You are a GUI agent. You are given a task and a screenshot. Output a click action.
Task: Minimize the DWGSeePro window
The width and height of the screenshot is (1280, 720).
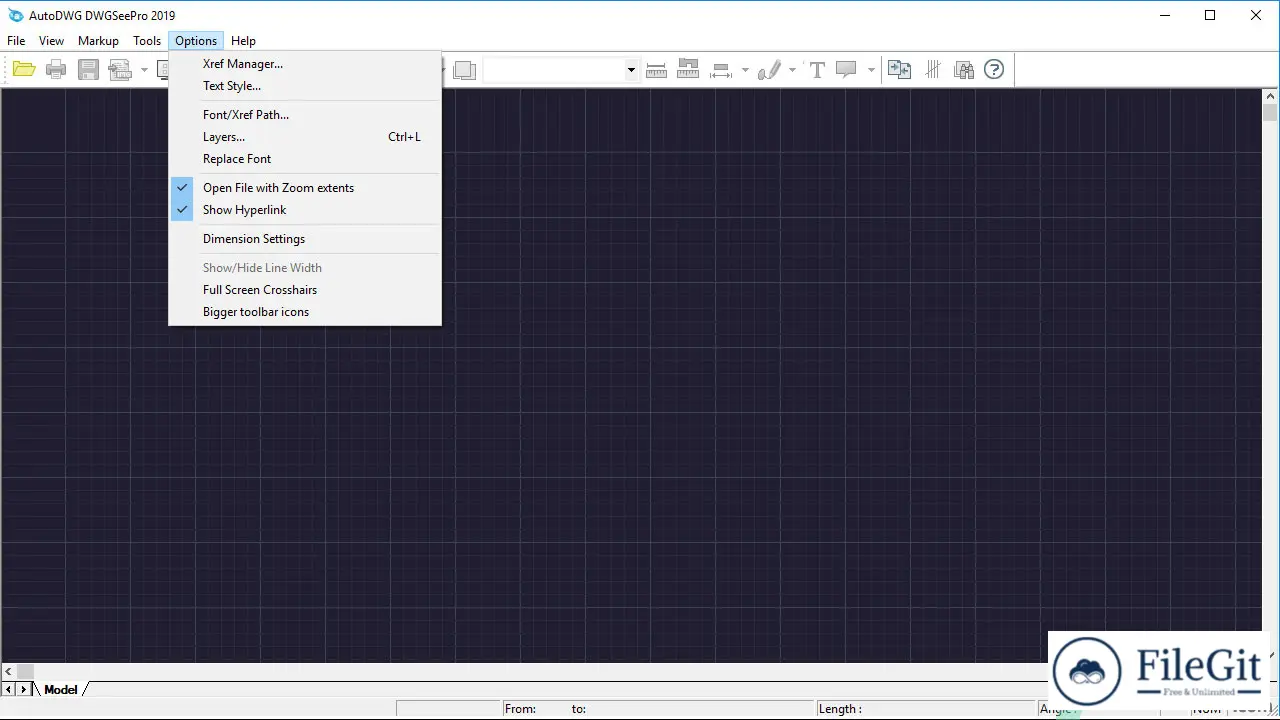(1164, 15)
